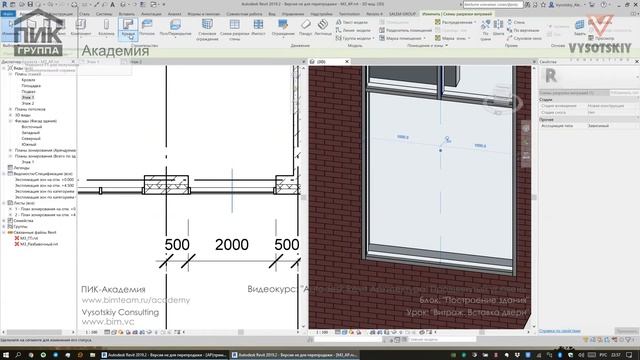Viewport: 640px width, 360px height.
Task: Click the Favorites star icon in title bar
Action: [543, 4]
